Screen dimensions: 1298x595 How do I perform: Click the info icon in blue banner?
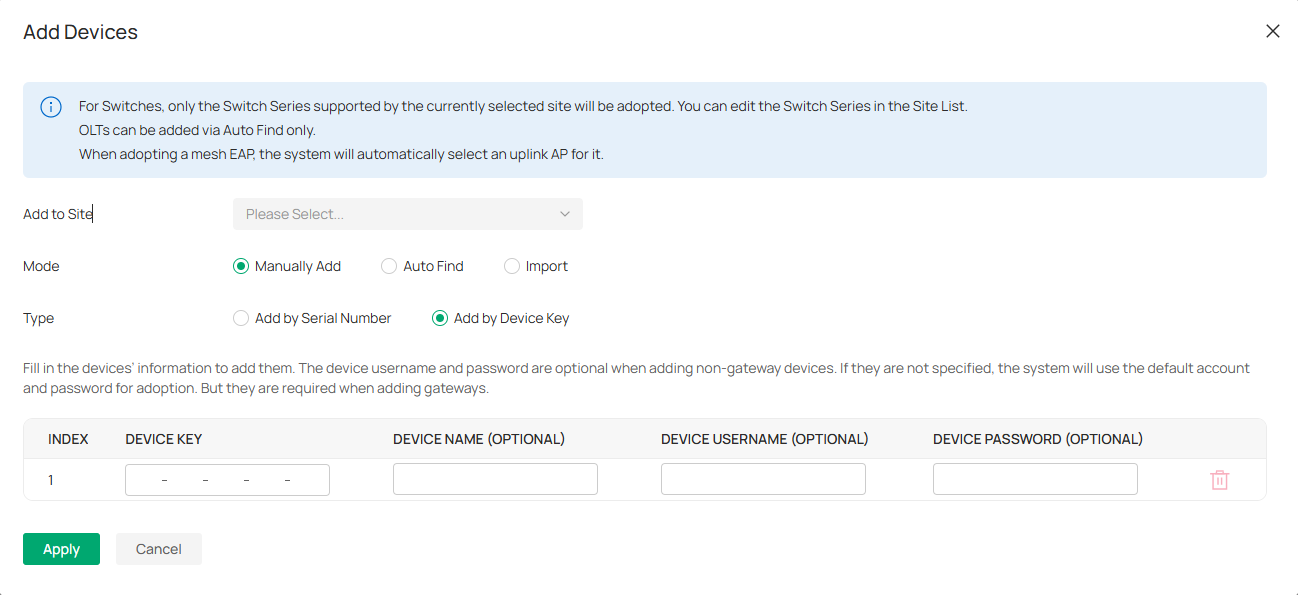51,107
